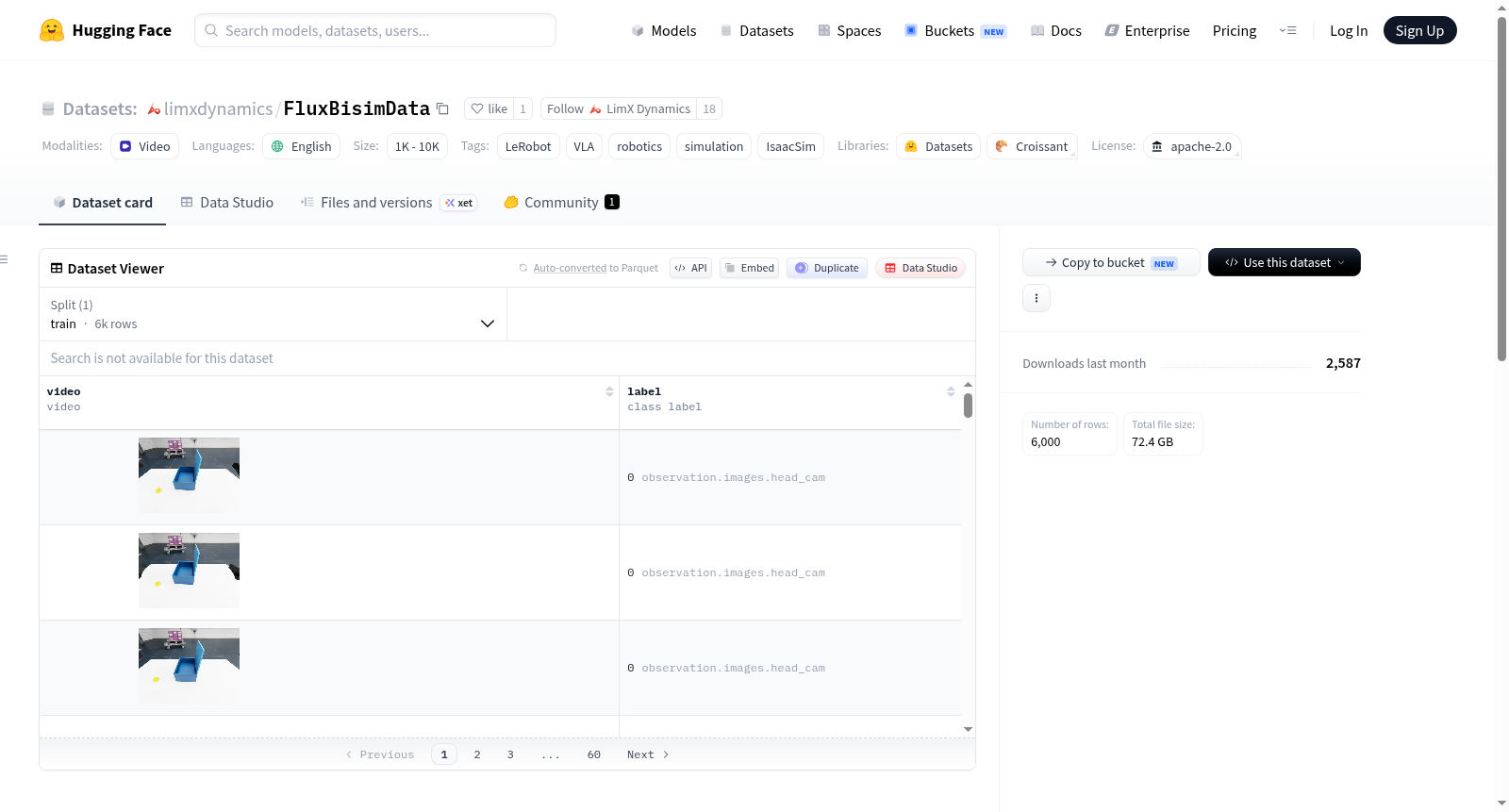The width and height of the screenshot is (1509, 812).
Task: Select the robotics tag
Action: tap(639, 146)
